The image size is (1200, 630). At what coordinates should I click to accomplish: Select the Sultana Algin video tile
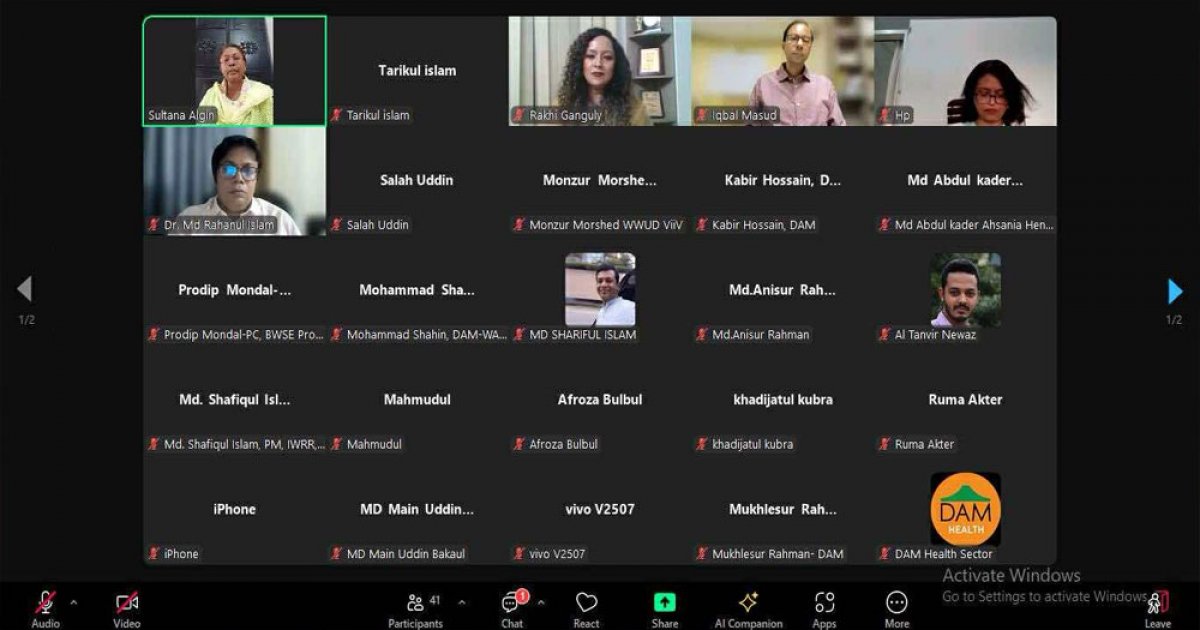(x=235, y=70)
